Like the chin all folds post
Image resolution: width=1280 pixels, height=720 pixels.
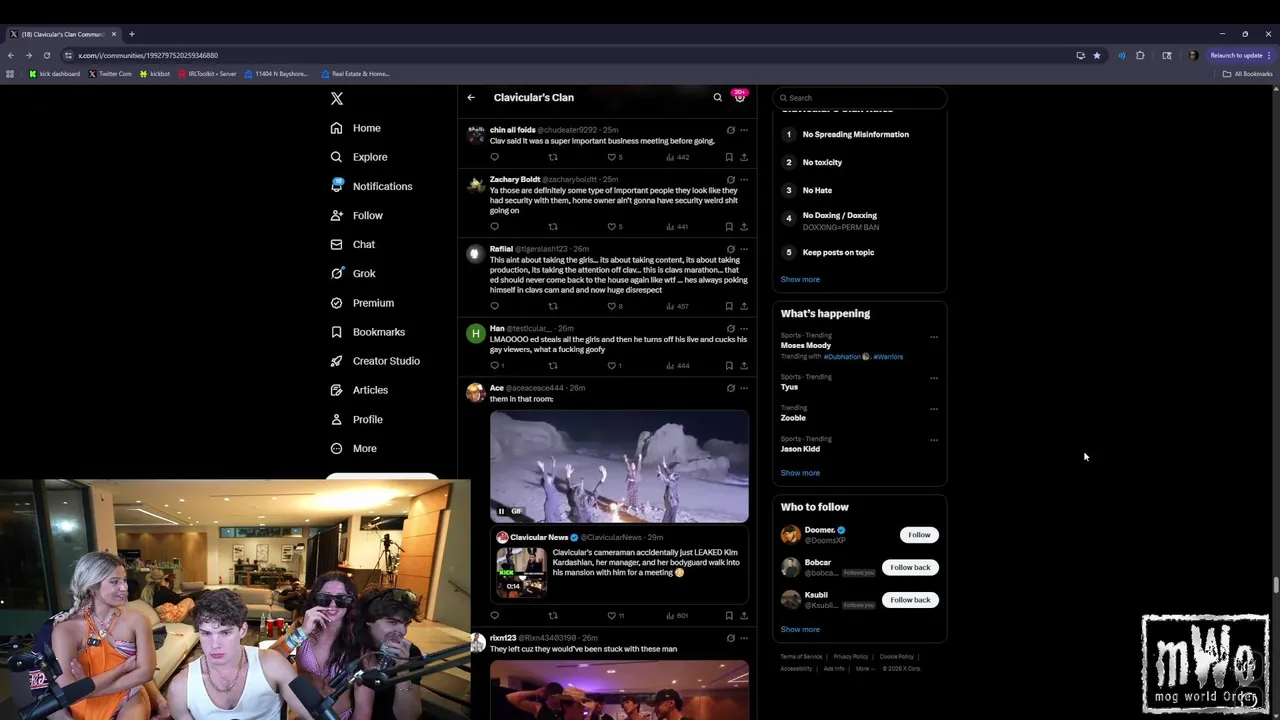point(614,157)
